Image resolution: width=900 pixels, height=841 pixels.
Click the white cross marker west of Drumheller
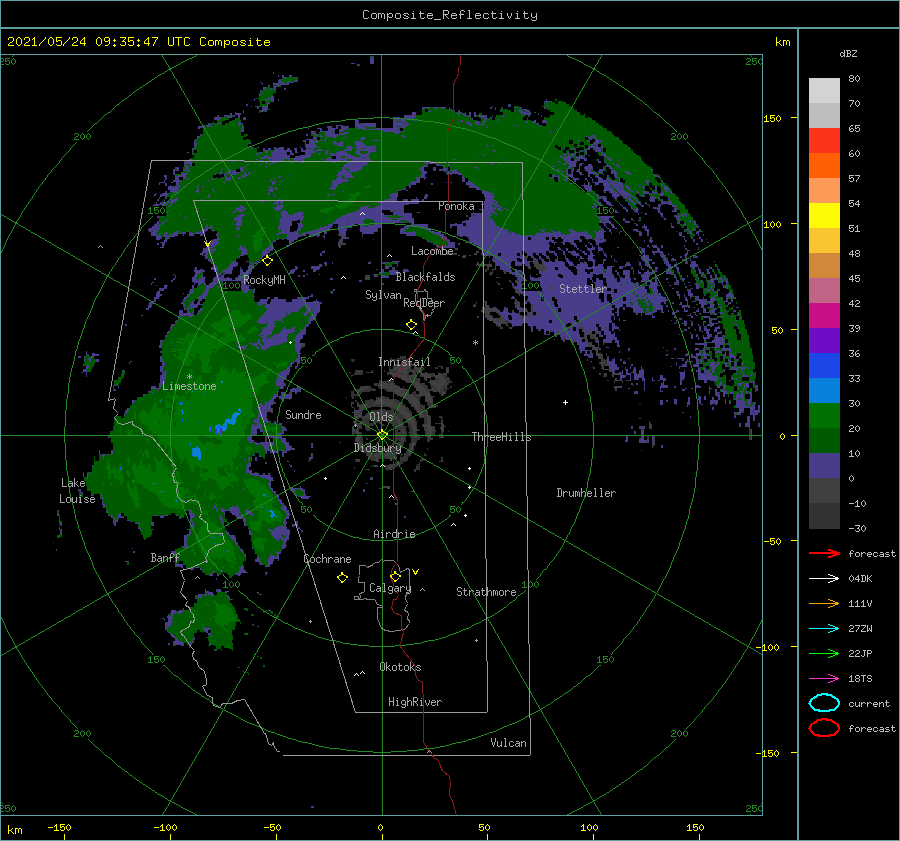[565, 402]
